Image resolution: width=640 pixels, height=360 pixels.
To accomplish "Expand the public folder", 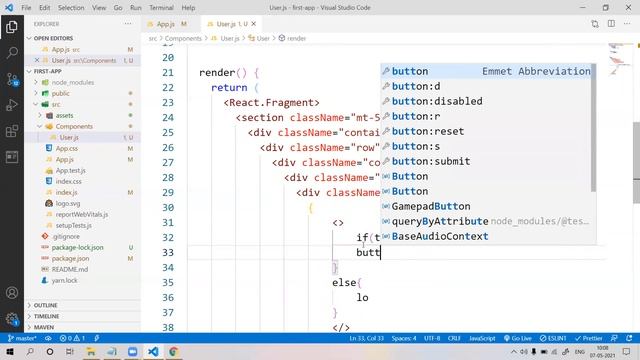I will pos(60,93).
